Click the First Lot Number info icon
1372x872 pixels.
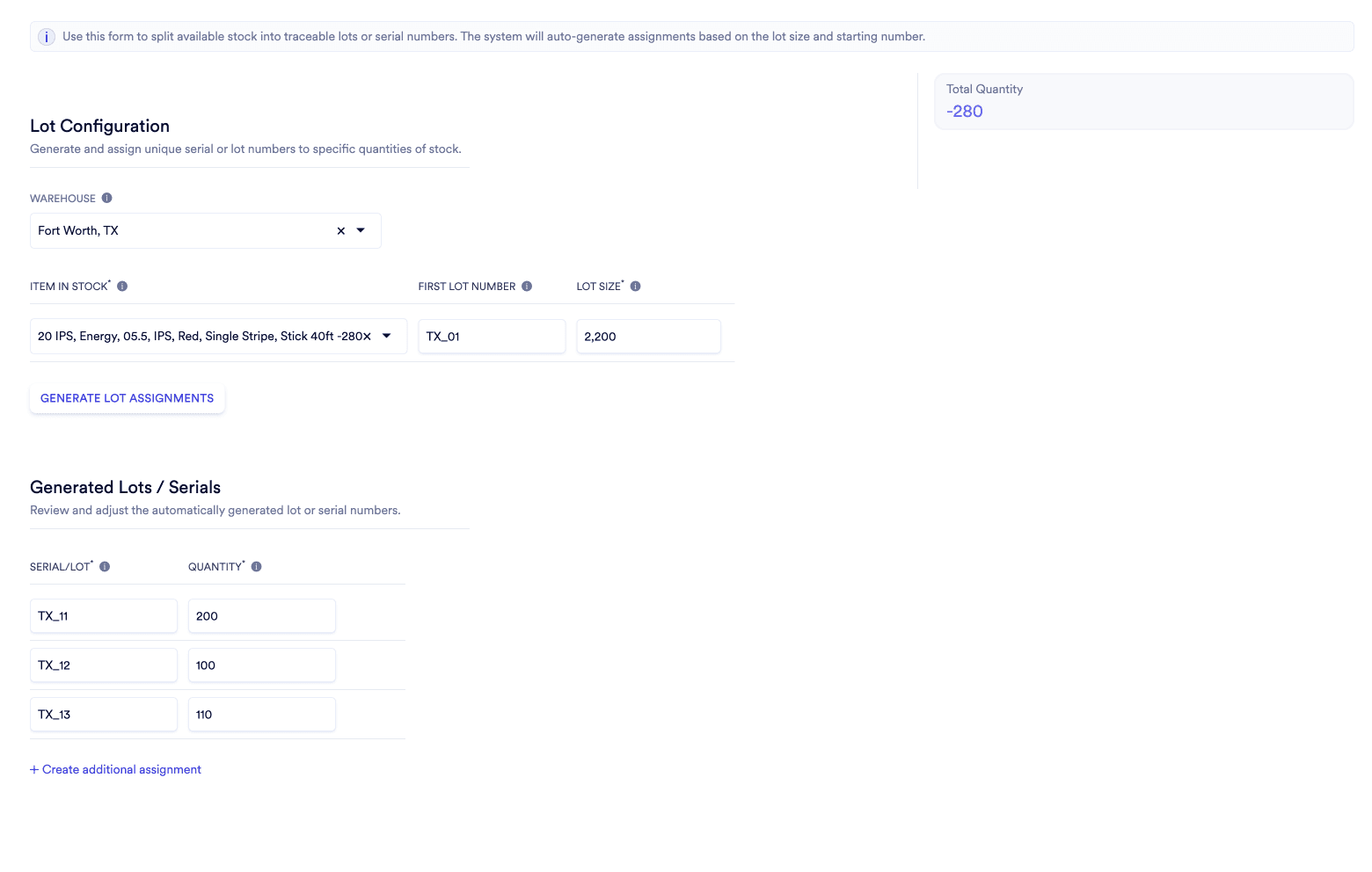[527, 286]
